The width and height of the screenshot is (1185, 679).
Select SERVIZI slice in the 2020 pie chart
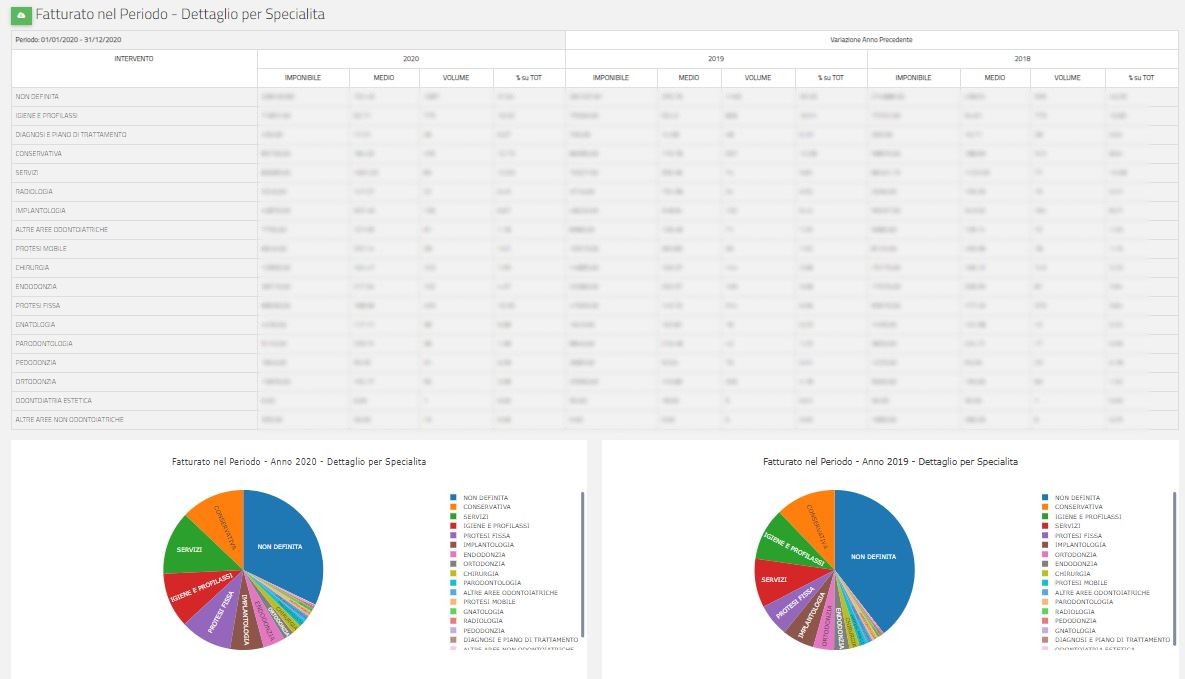(190, 549)
